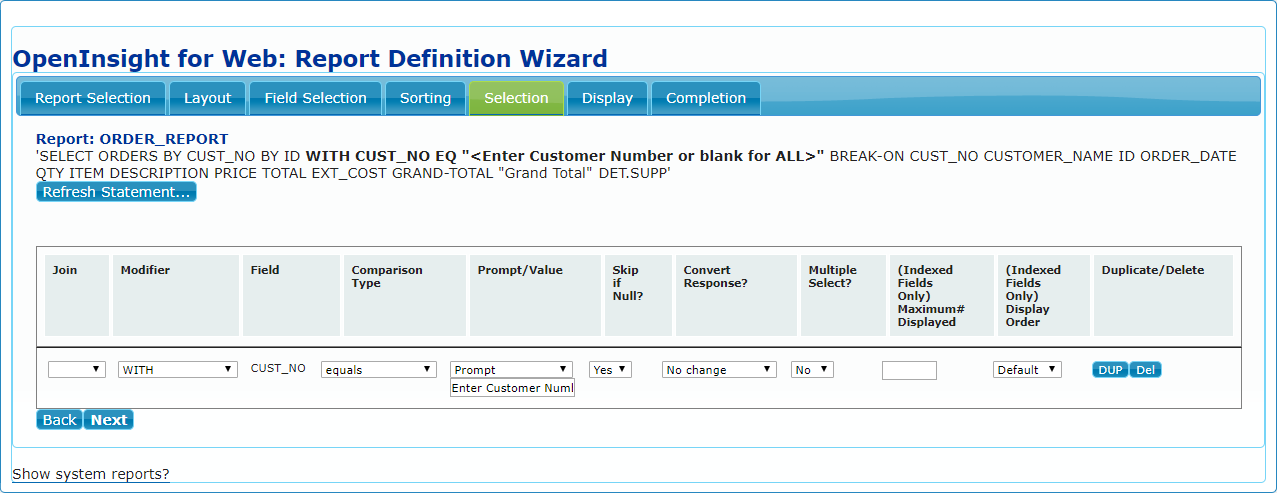Select the green Selection tab
The width and height of the screenshot is (1277, 493).
click(x=516, y=98)
